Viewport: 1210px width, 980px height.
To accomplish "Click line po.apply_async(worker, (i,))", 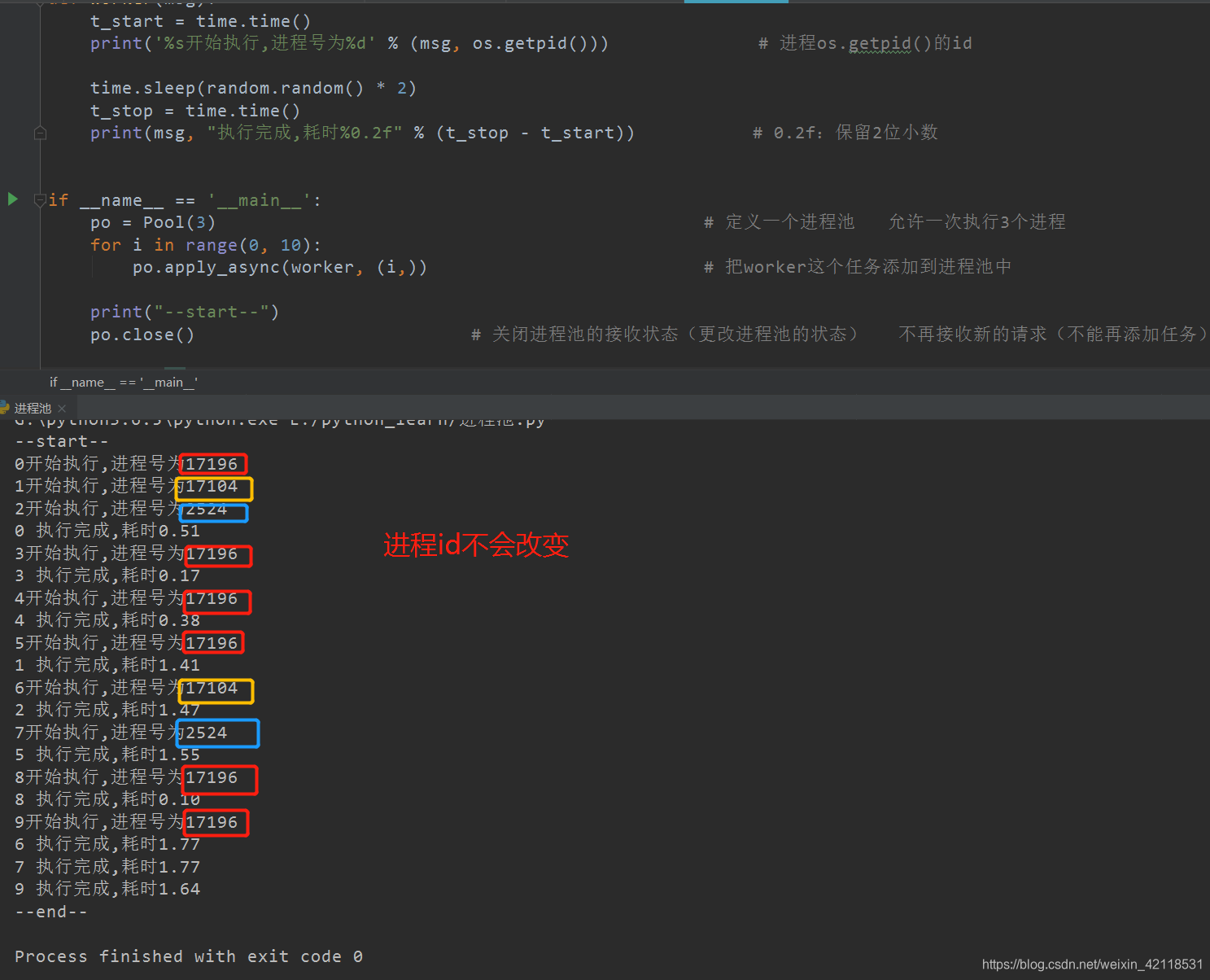I will (280, 267).
